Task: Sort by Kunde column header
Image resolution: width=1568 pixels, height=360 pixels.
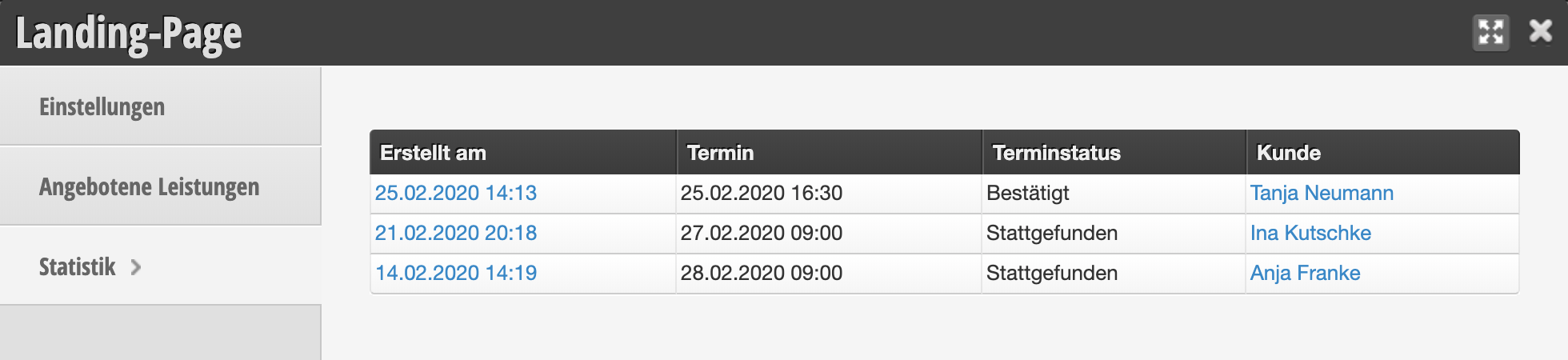Action: 1382,152
